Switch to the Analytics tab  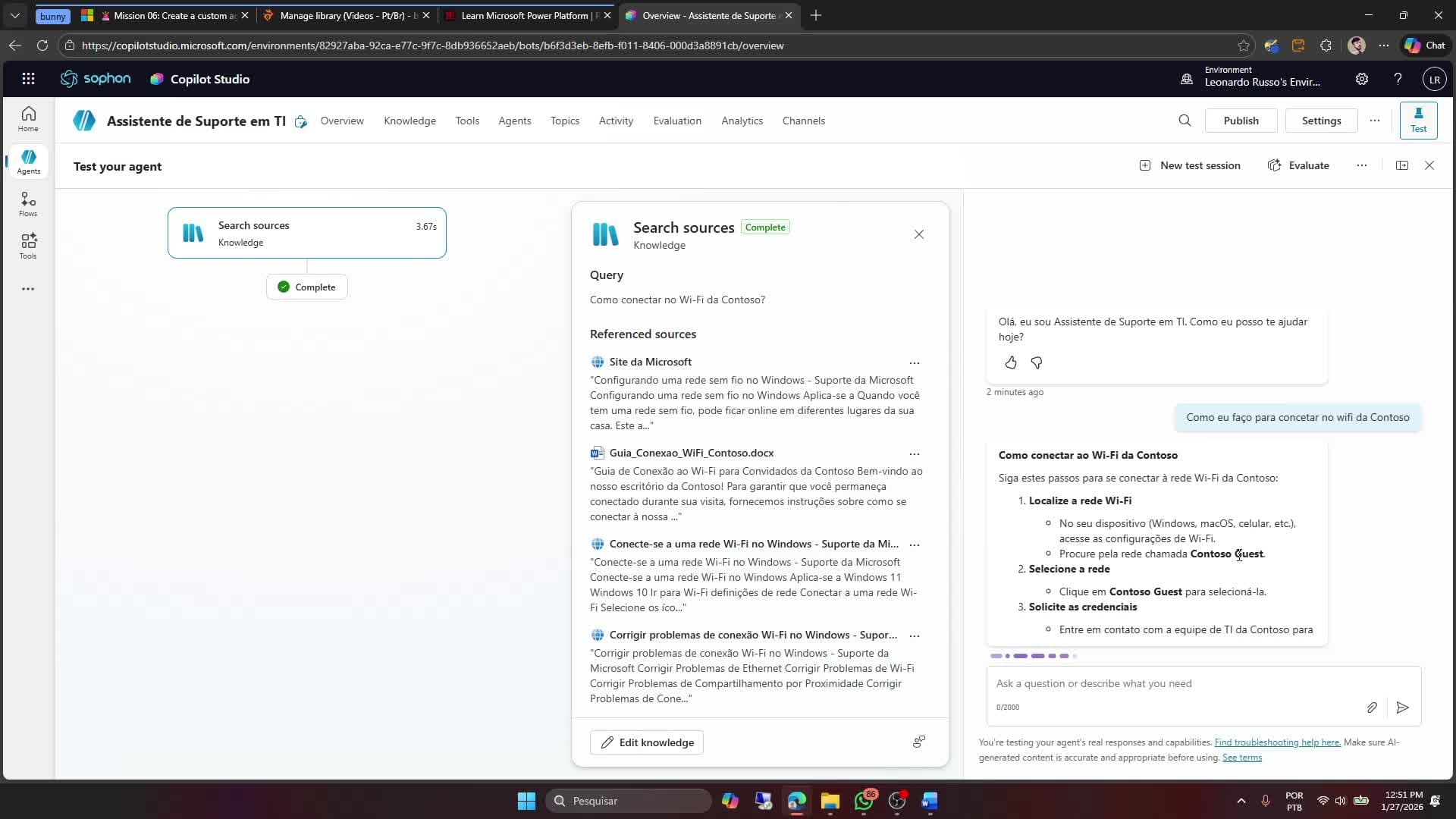pos(742,121)
